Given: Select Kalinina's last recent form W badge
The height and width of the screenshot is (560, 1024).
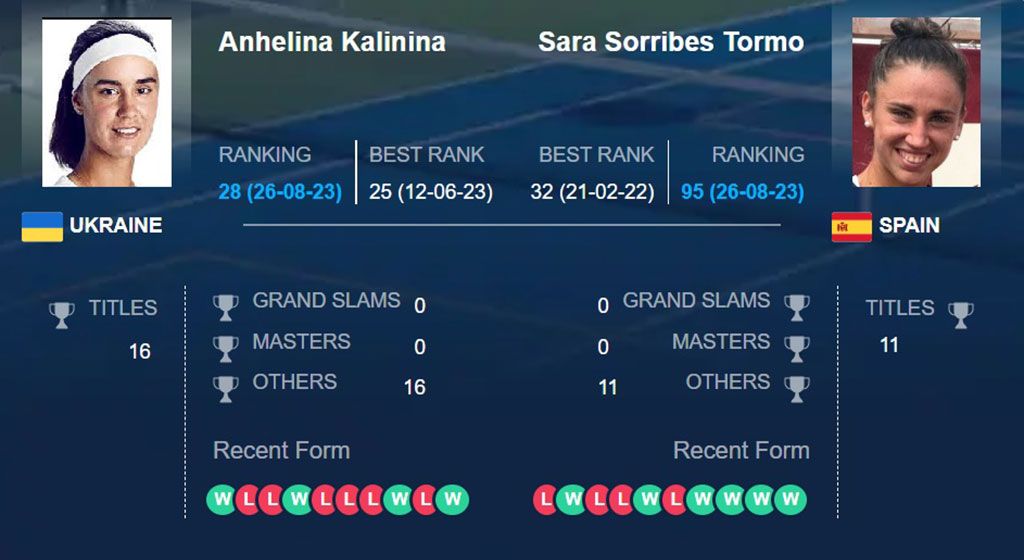Looking at the screenshot, I should click(453, 500).
